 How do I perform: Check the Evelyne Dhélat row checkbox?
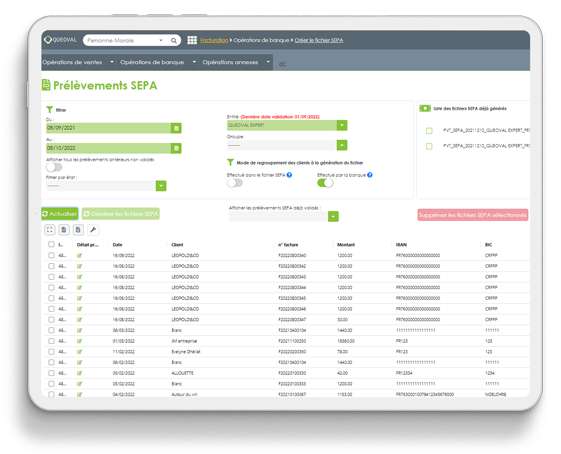[51, 352]
